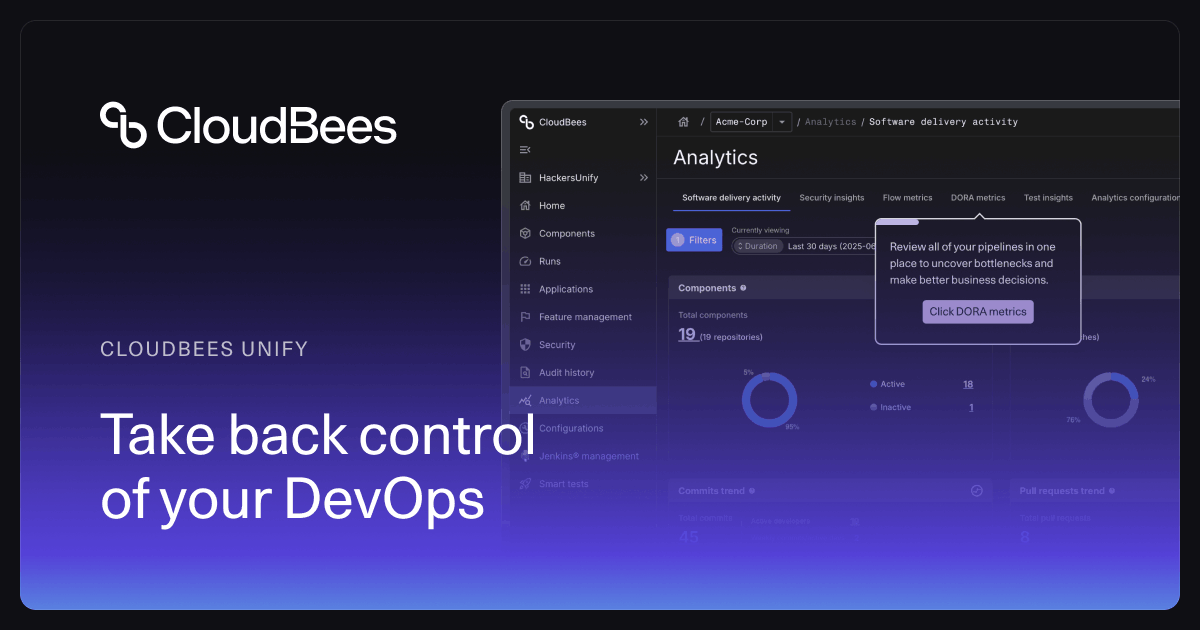Click the "Commits trend" card heading

[x=711, y=491]
